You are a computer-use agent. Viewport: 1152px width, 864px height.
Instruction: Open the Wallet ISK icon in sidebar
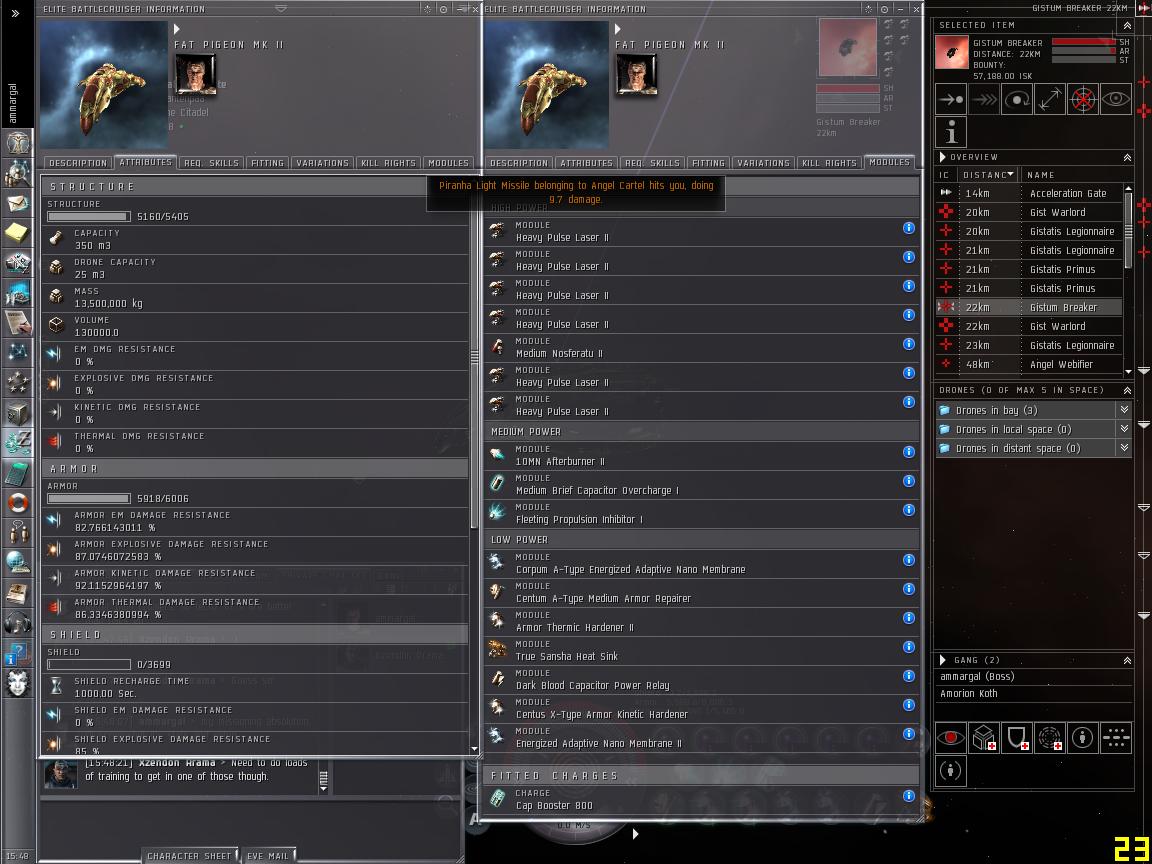coord(17,444)
